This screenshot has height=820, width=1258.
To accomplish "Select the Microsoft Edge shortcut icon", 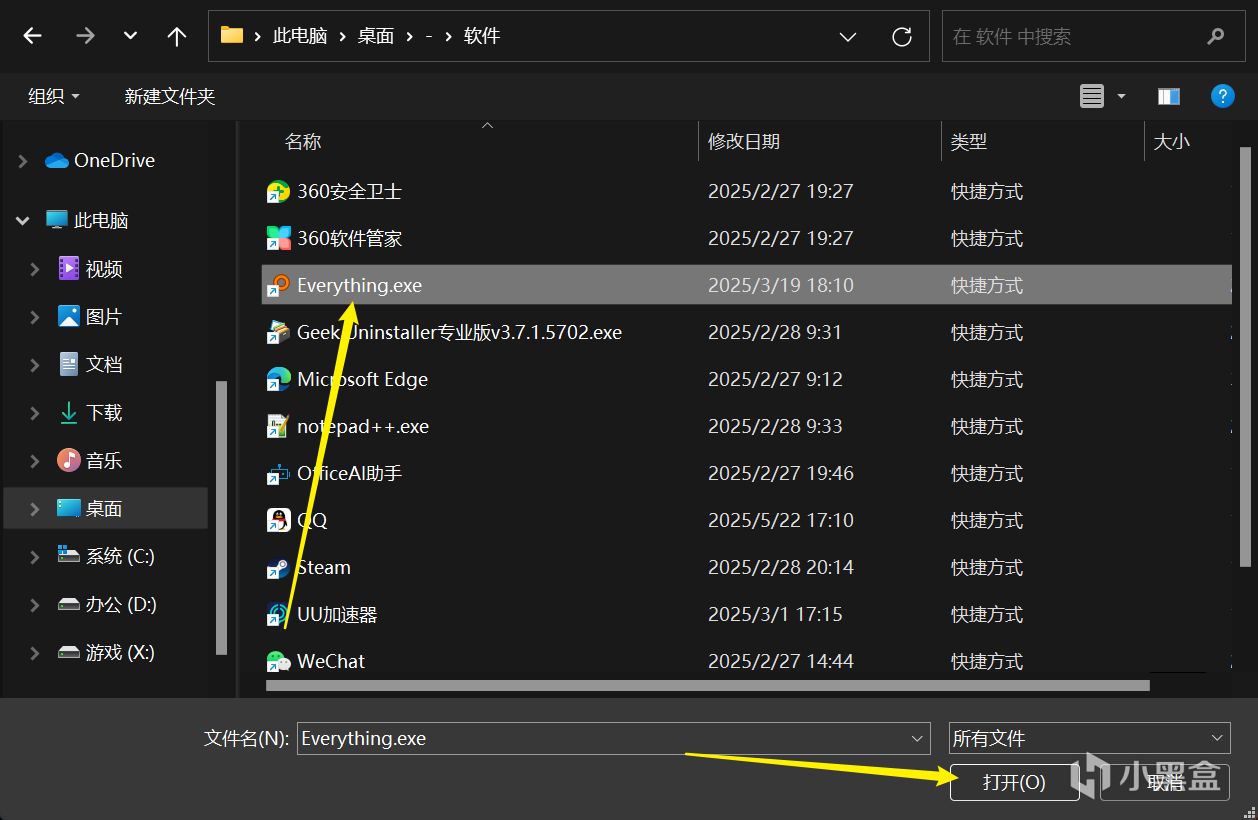I will tap(278, 379).
